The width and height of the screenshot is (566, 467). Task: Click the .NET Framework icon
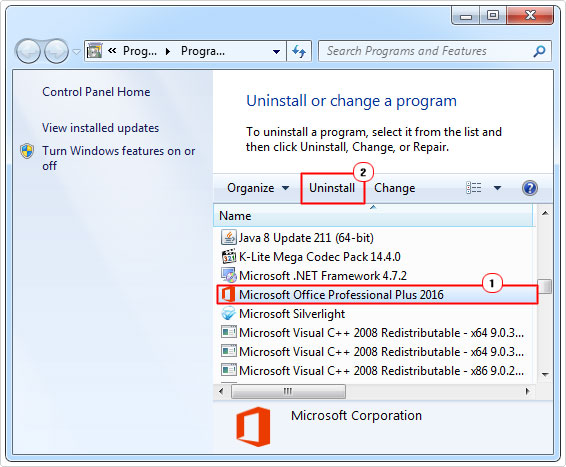point(228,275)
